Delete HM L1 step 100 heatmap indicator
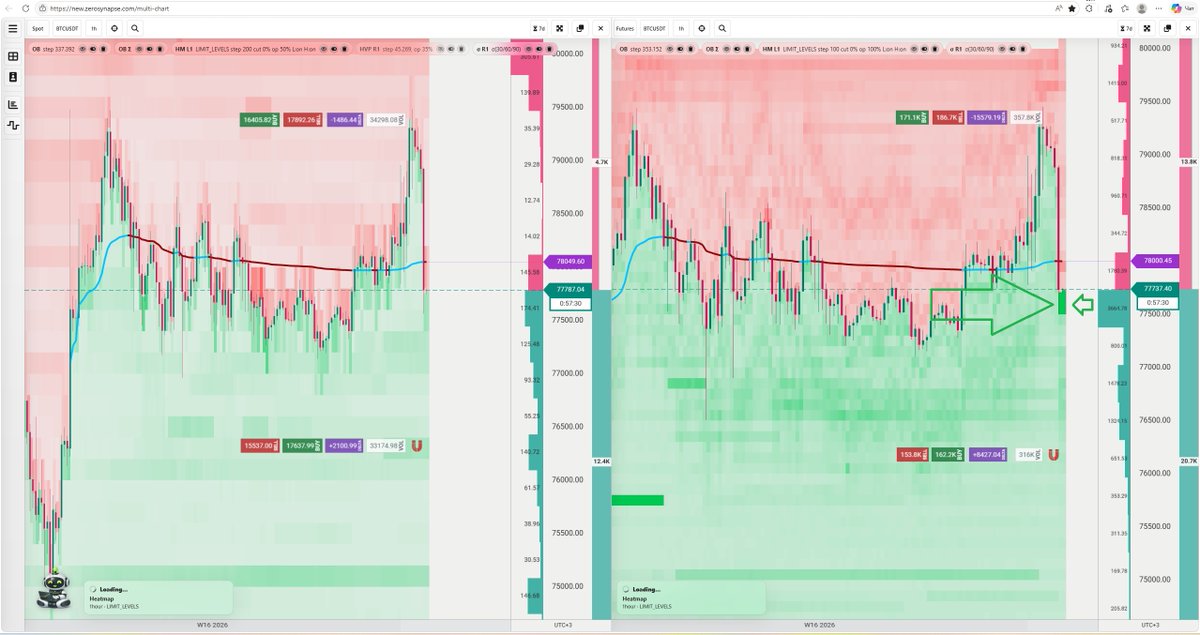 pos(934,48)
